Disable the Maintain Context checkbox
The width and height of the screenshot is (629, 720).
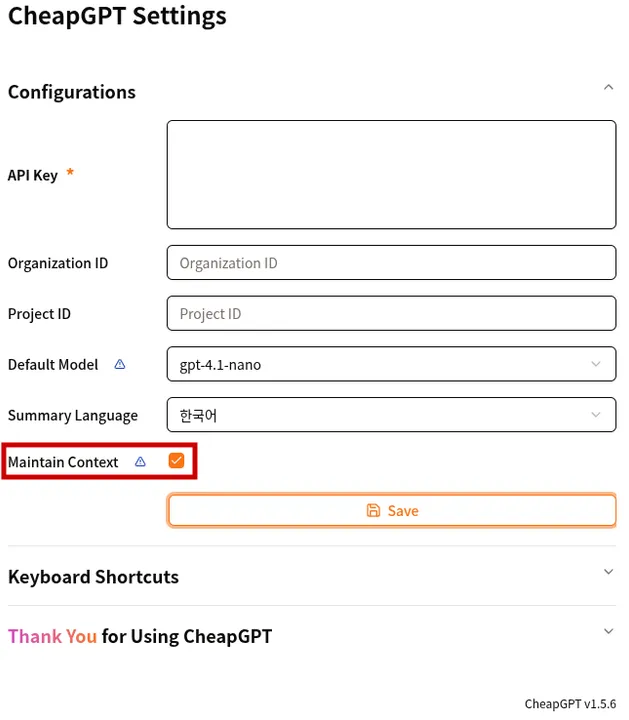pyautogui.click(x=176, y=461)
